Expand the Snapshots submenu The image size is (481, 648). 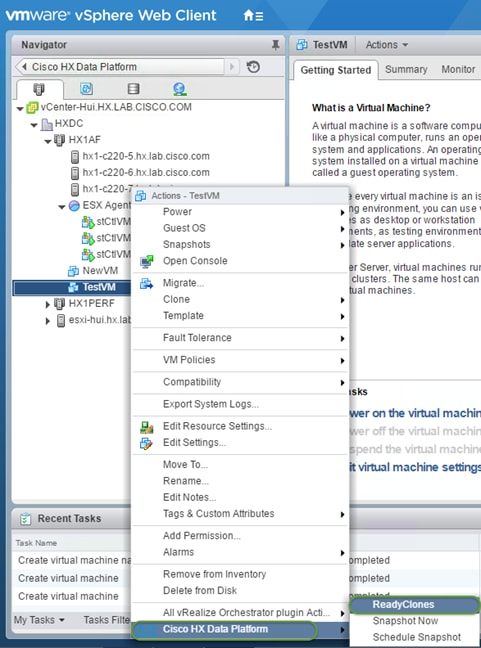pos(240,245)
